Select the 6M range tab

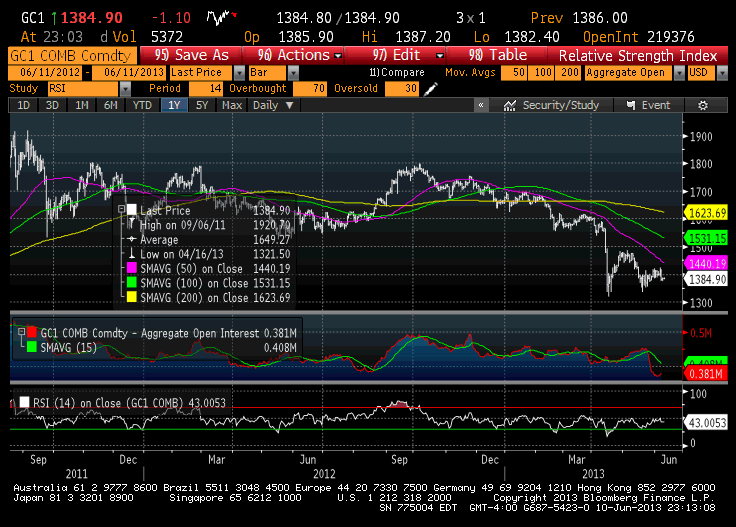[x=111, y=105]
